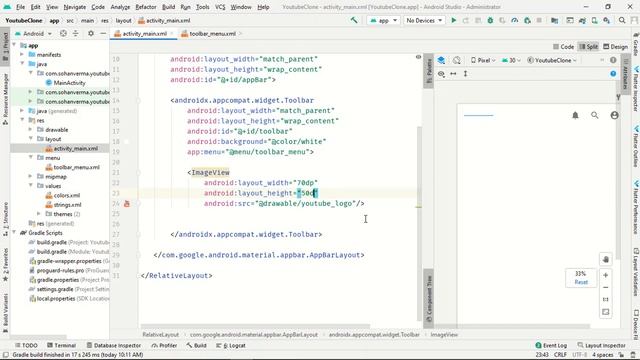Collapse the Gradle Scripts node
Screen dimensions: 640x360
pos(14,233)
